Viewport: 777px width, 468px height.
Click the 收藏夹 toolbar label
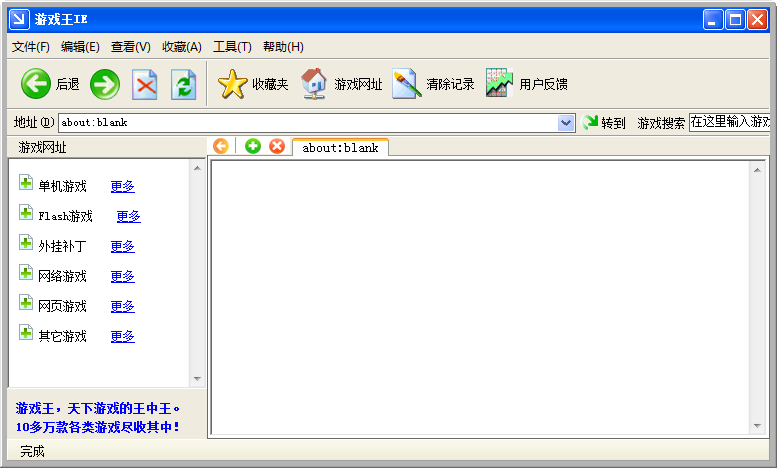(270, 84)
